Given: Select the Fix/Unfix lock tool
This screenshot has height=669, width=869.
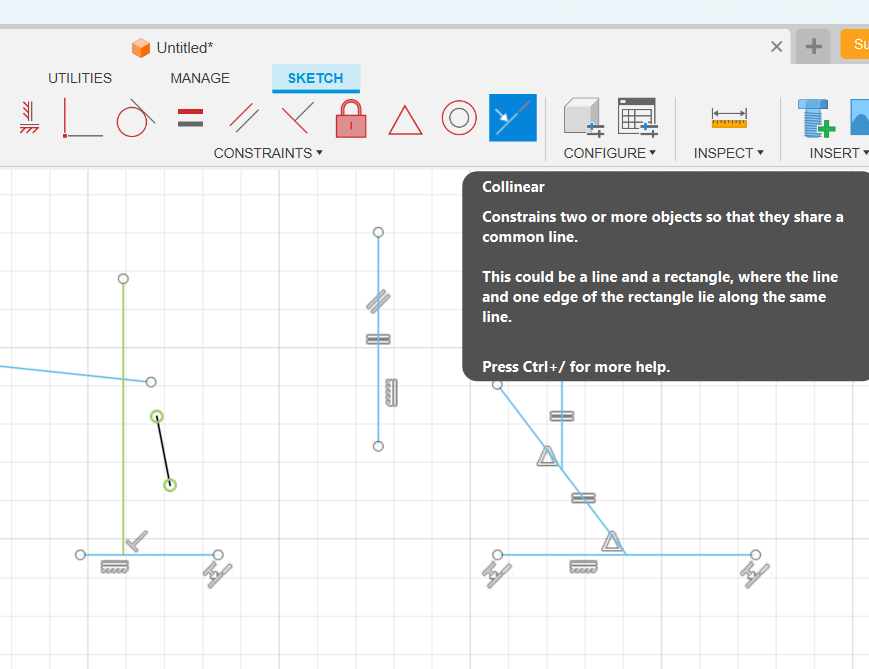Looking at the screenshot, I should click(351, 118).
